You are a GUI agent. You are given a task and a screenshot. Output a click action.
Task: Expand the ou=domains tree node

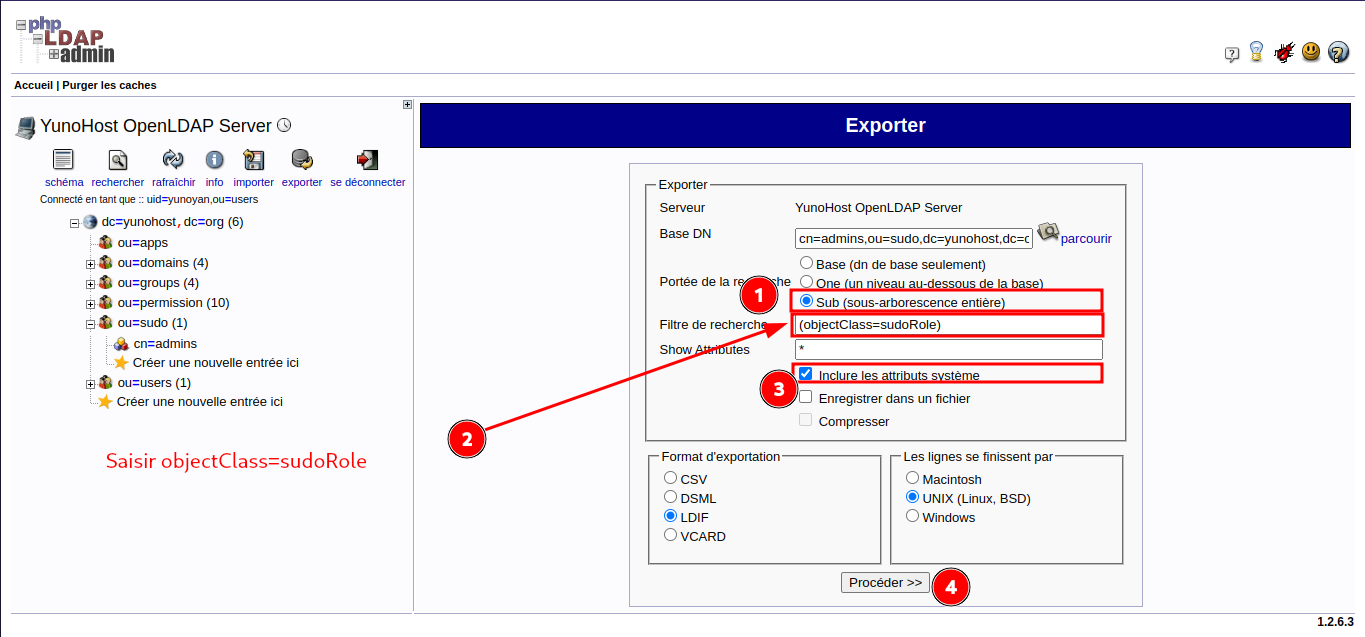[90, 264]
